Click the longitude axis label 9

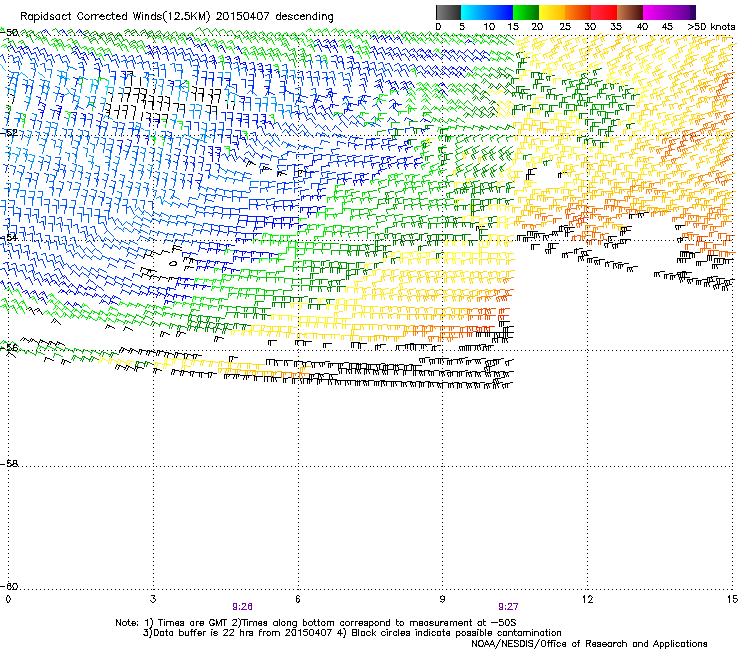[442, 599]
